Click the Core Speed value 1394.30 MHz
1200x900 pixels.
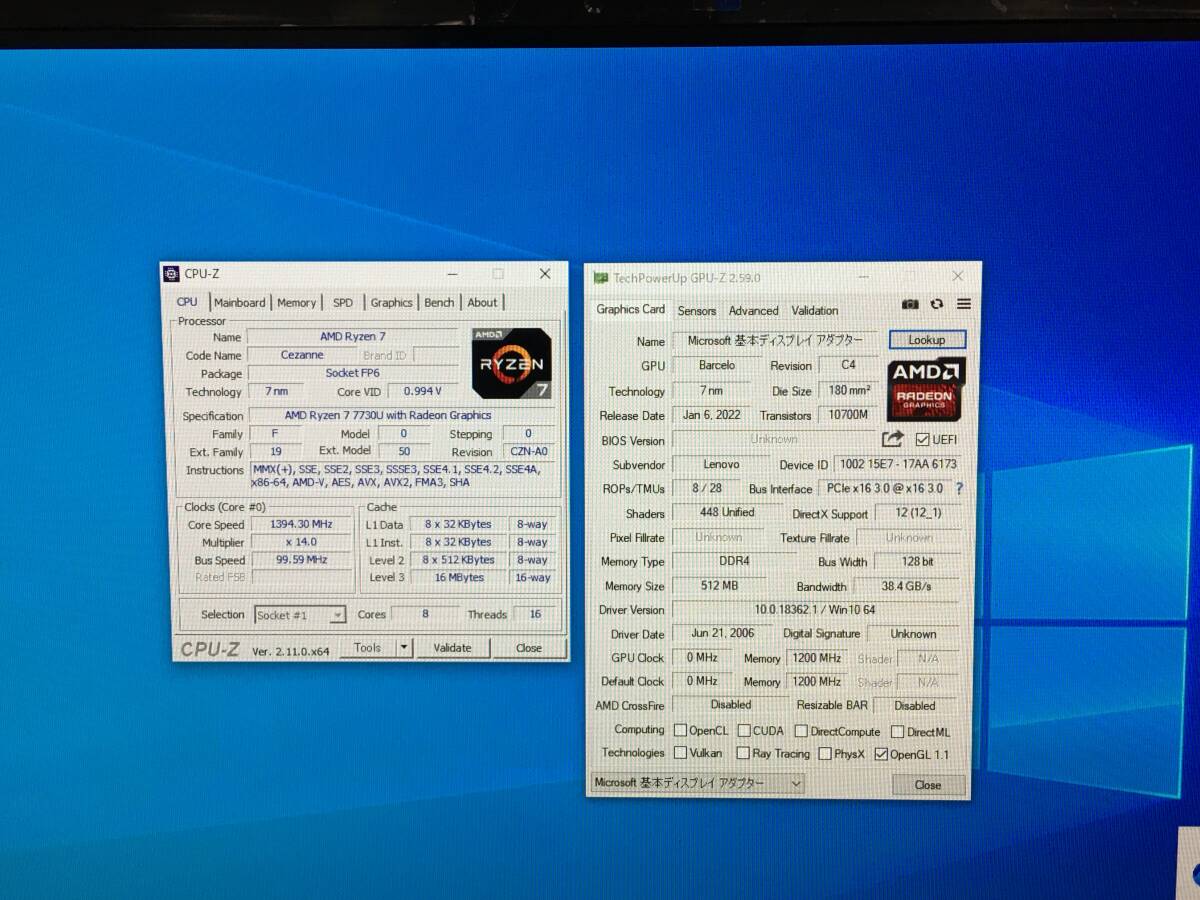[301, 524]
